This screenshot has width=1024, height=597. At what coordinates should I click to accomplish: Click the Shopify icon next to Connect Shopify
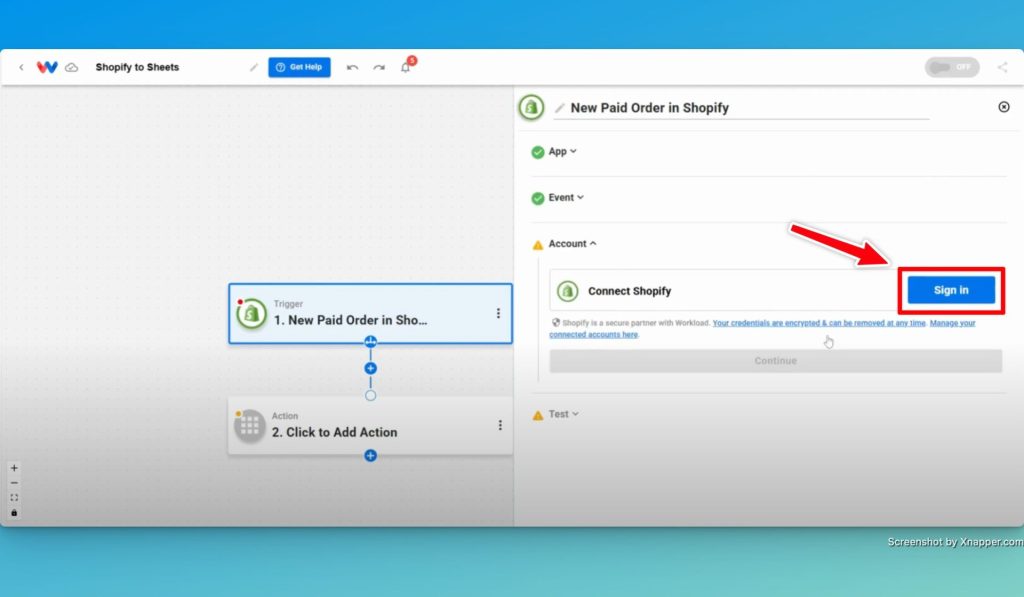click(x=568, y=291)
